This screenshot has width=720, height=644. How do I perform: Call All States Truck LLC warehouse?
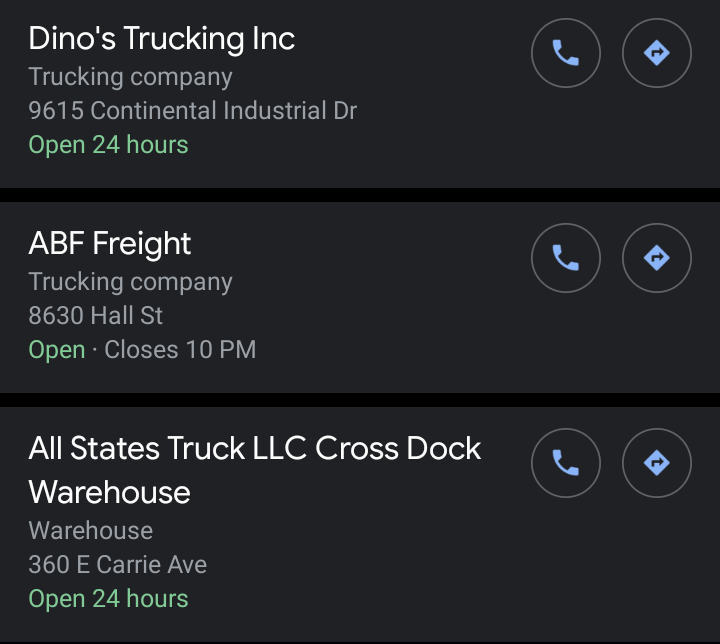tap(566, 463)
